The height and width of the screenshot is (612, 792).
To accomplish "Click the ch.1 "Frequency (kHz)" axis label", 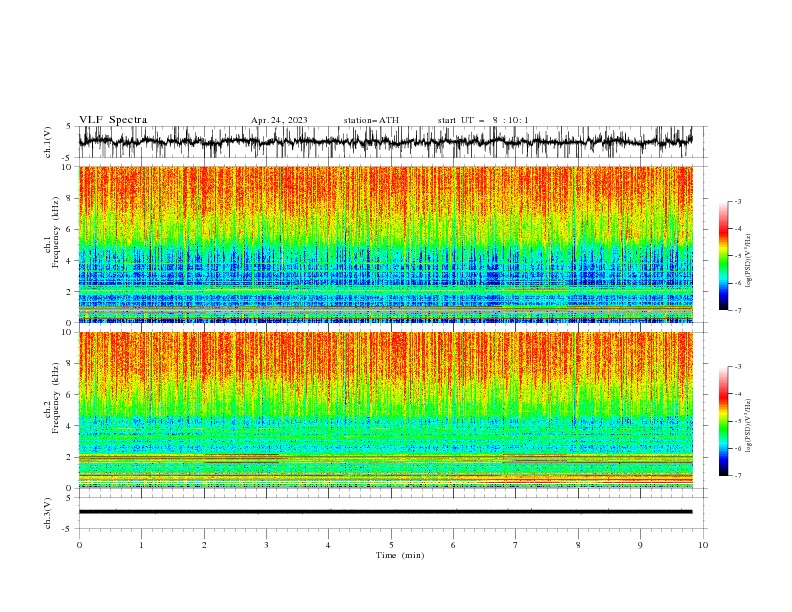I will pos(55,233).
